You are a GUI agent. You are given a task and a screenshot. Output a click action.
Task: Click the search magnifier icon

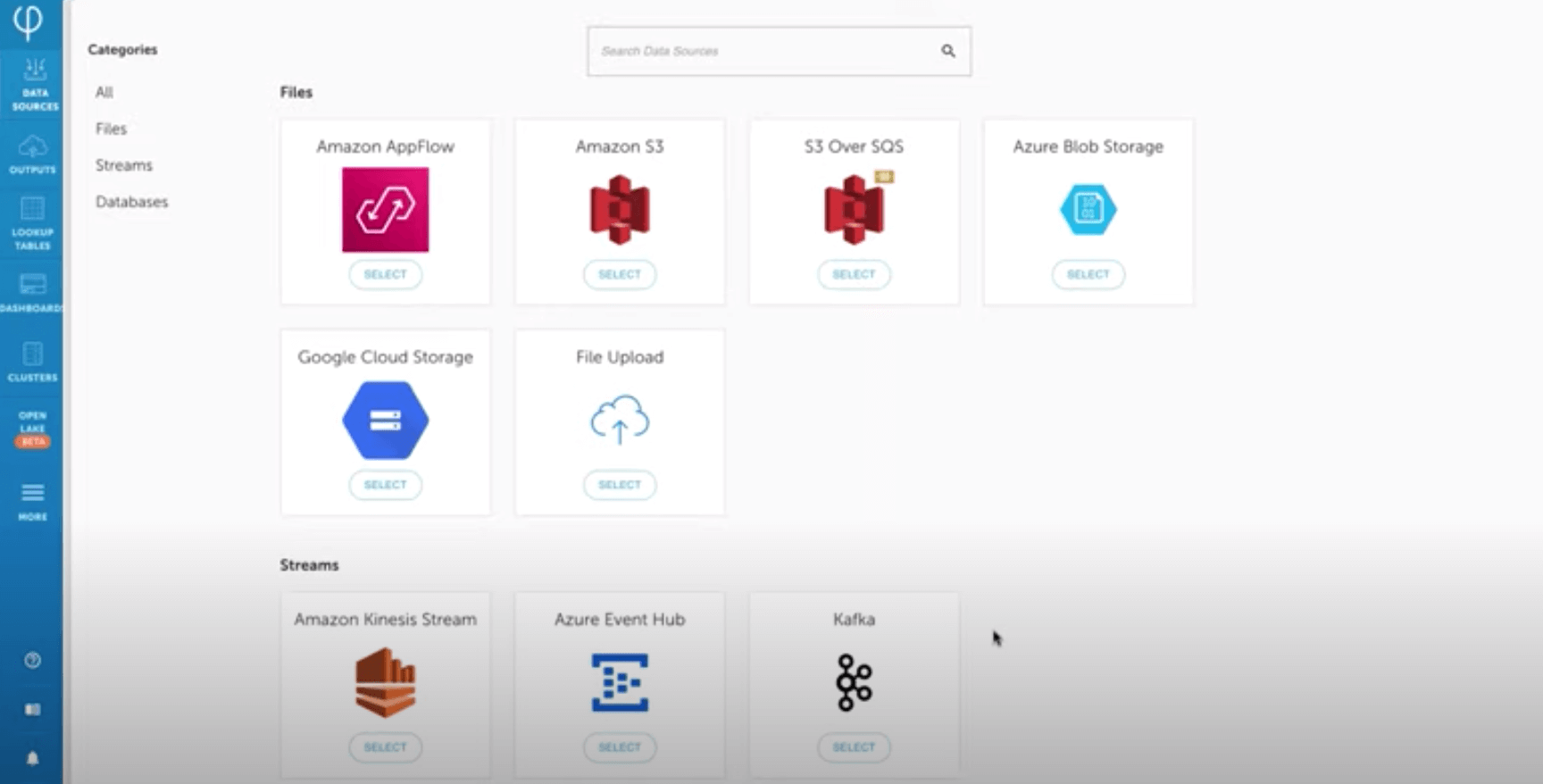(948, 51)
